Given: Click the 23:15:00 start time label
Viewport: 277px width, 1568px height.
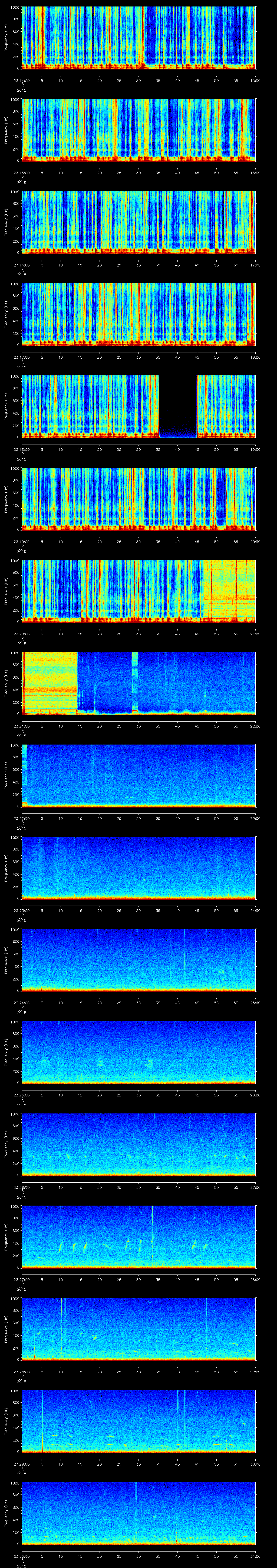Looking at the screenshot, I should (22, 173).
